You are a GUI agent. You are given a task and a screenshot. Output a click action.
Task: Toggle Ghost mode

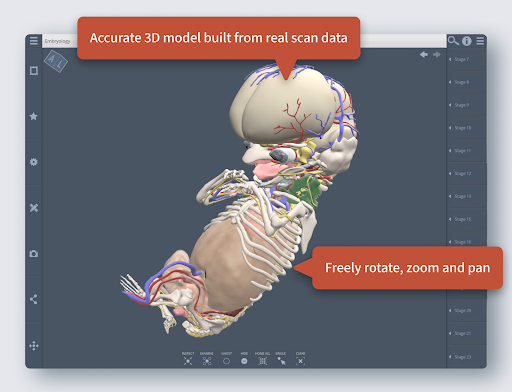pyautogui.click(x=226, y=361)
